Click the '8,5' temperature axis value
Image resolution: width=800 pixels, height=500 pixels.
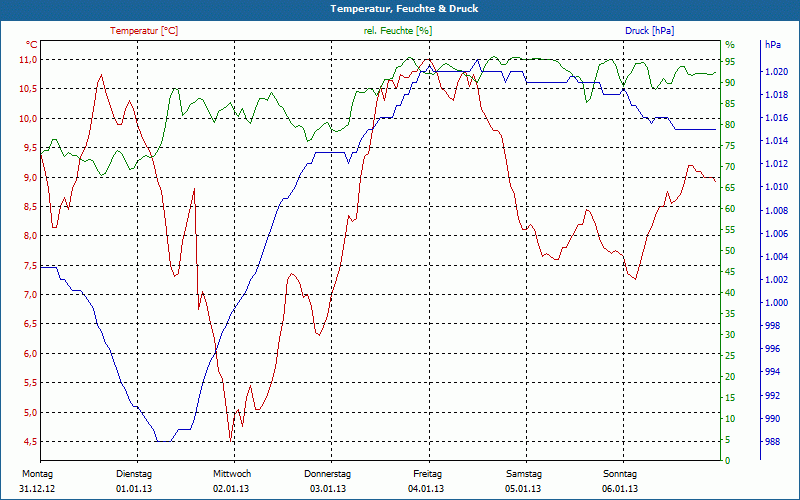pos(30,207)
